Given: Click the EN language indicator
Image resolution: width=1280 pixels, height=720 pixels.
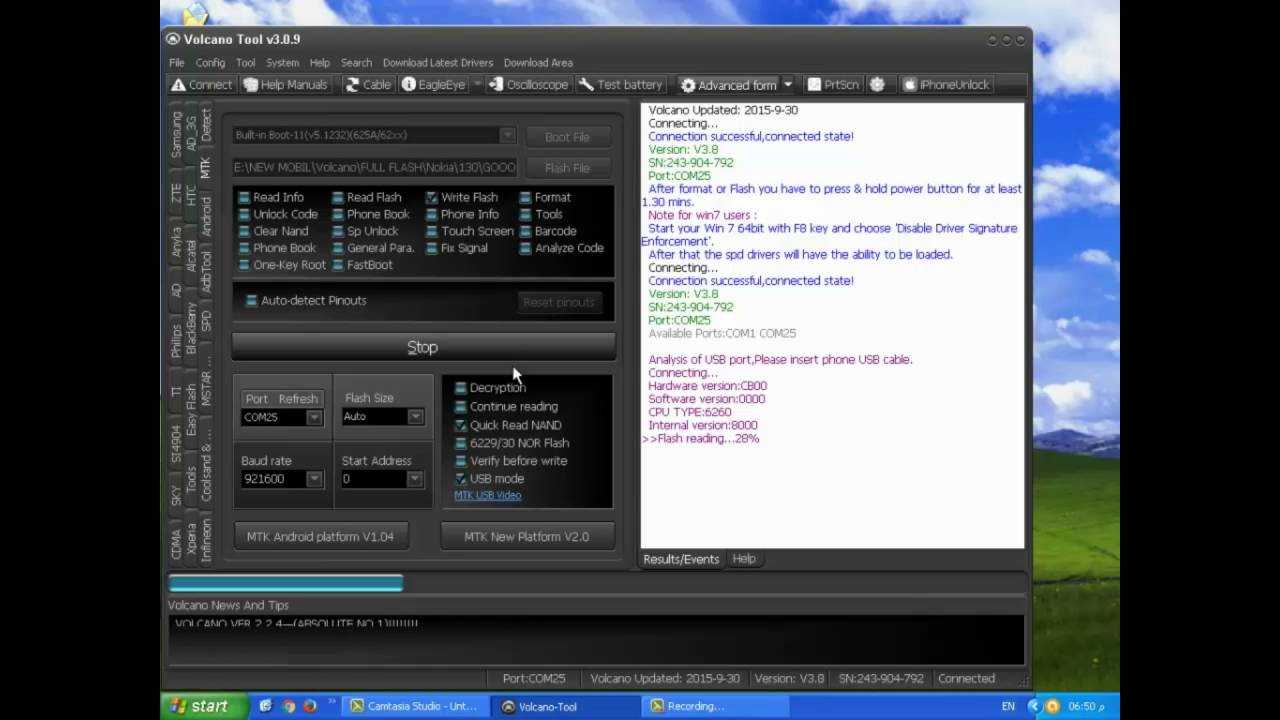Looking at the screenshot, I should tap(1008, 706).
